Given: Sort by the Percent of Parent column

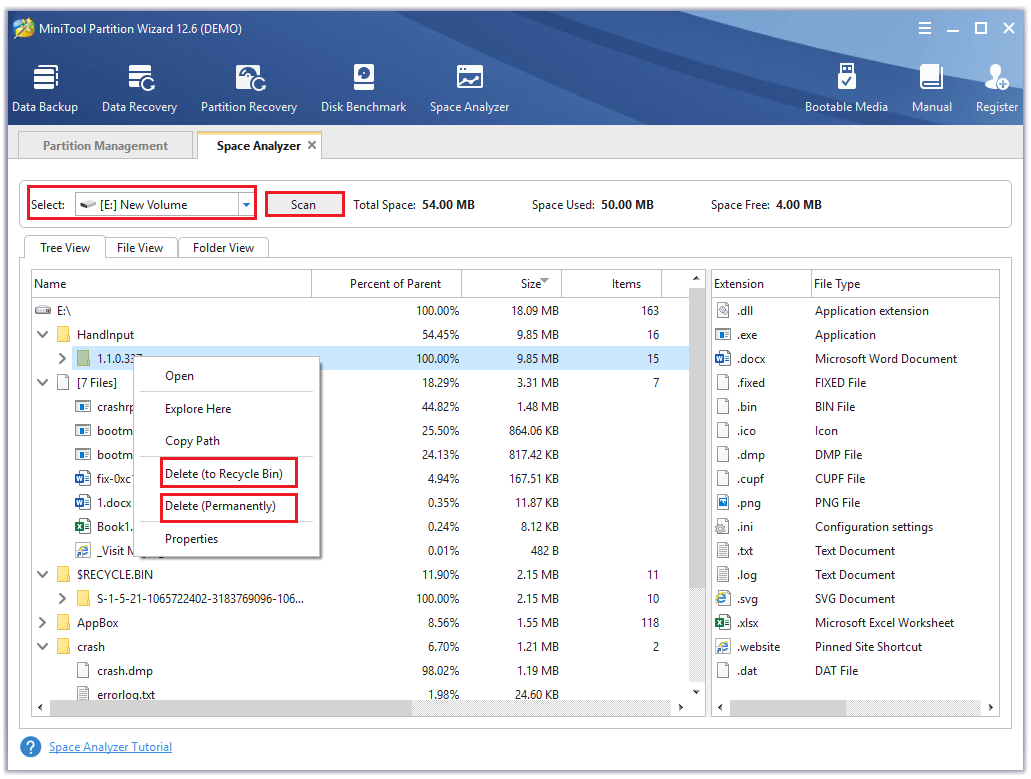Looking at the screenshot, I should pos(387,283).
